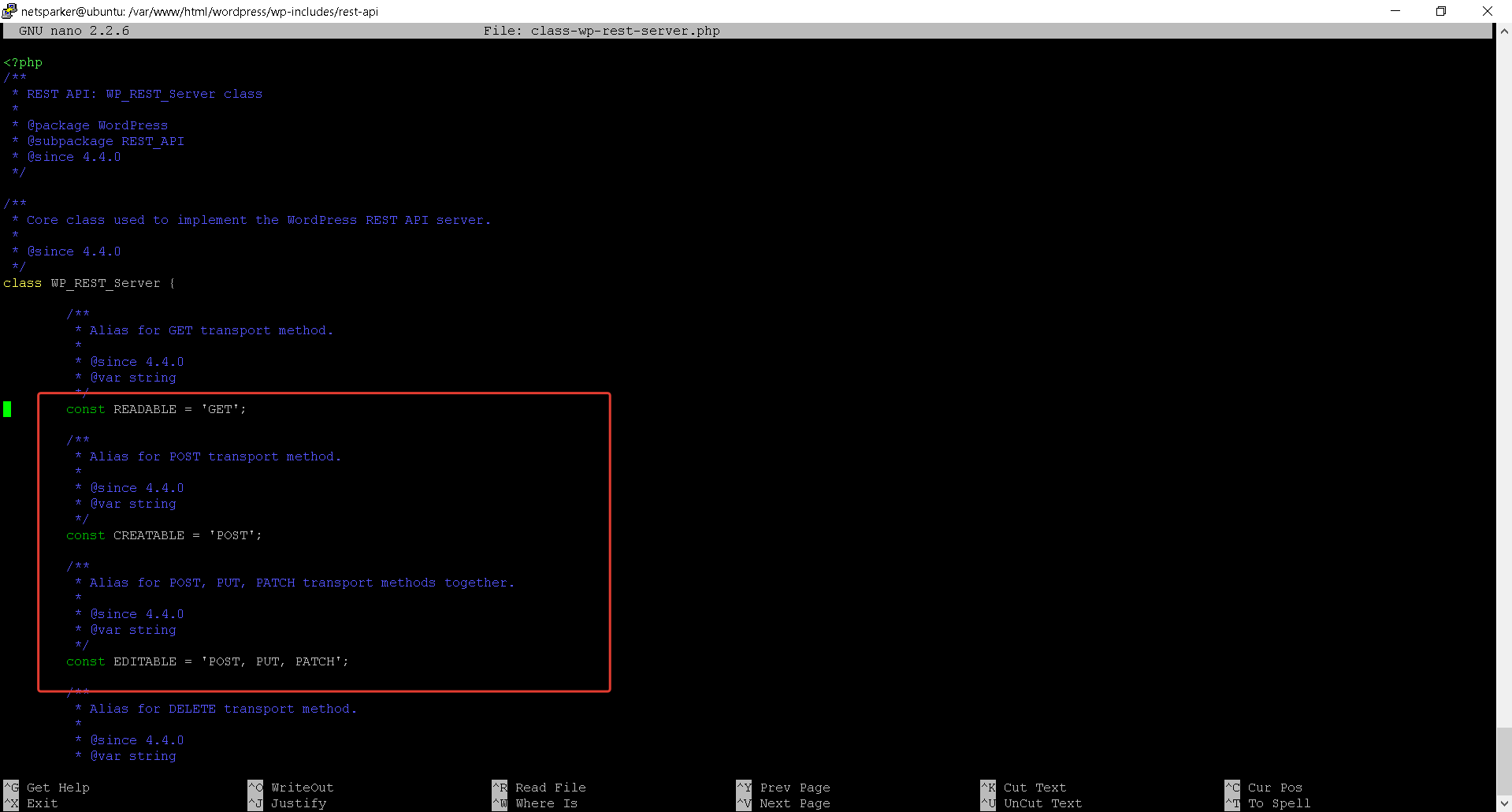Click the Justify label
This screenshot has height=812, width=1512.
point(299,803)
